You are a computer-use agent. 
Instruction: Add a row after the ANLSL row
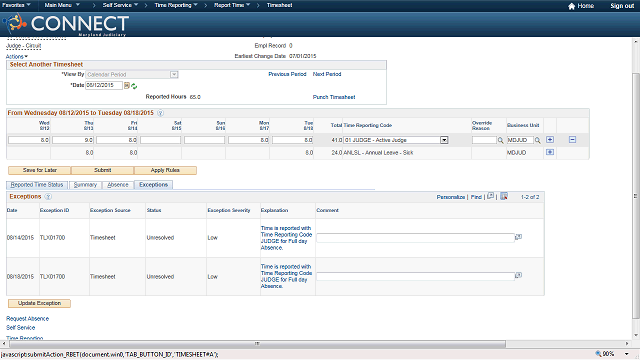point(550,152)
